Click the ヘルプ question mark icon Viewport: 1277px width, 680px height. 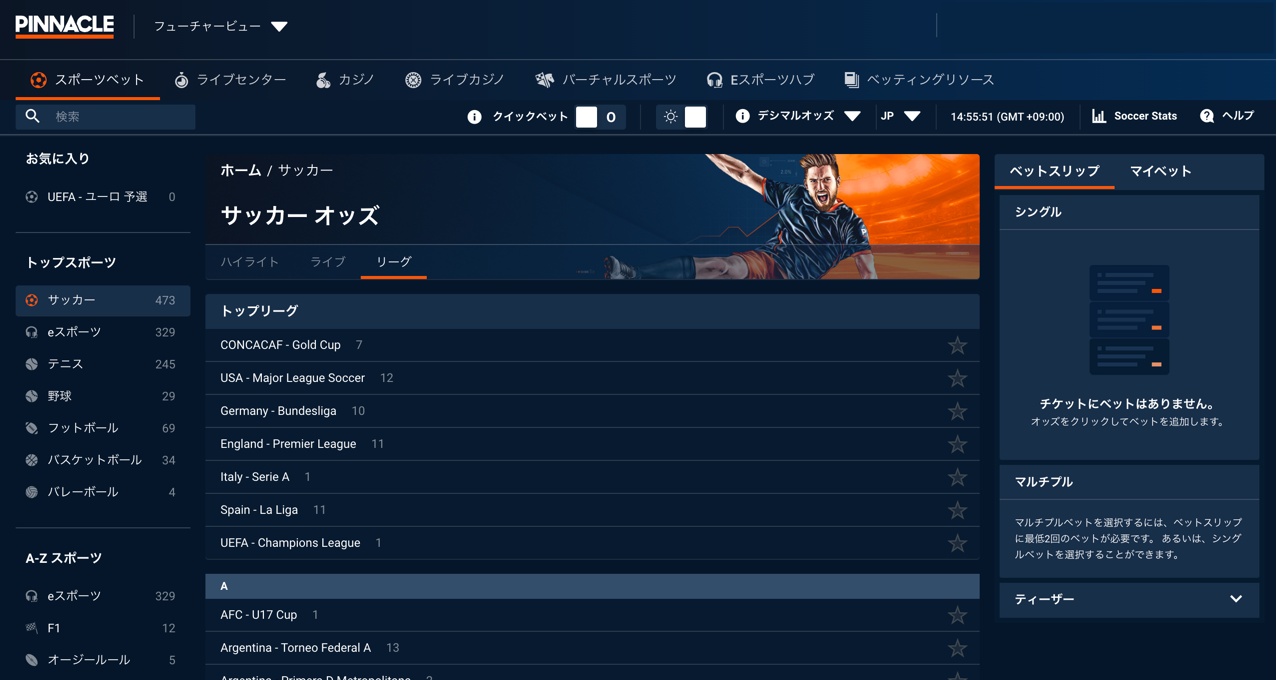[x=1207, y=116]
